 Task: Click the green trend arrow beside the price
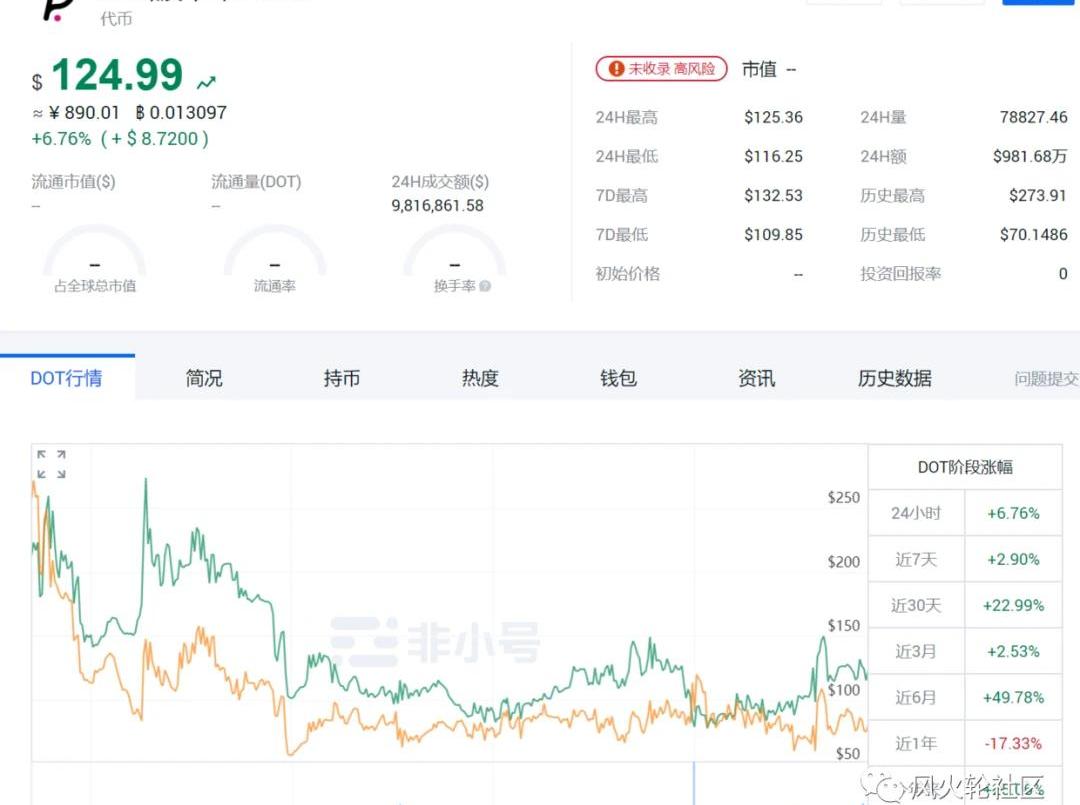(x=207, y=82)
